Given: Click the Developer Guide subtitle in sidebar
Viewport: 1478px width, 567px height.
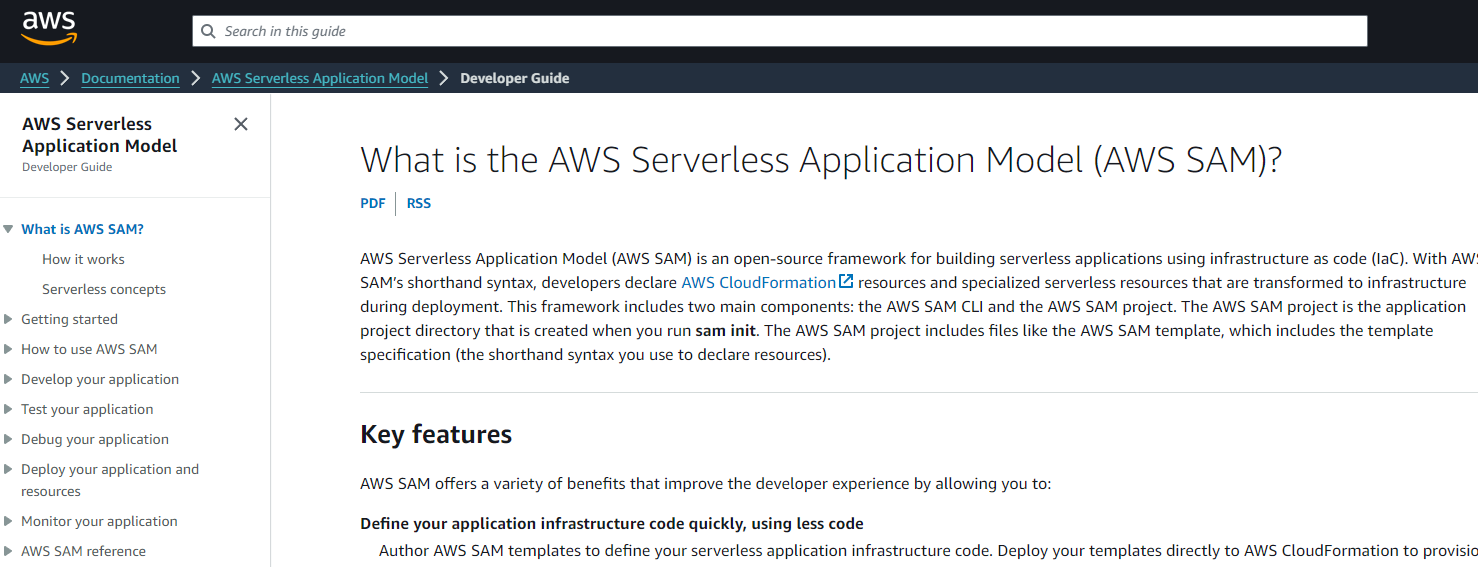Looking at the screenshot, I should 67,167.
